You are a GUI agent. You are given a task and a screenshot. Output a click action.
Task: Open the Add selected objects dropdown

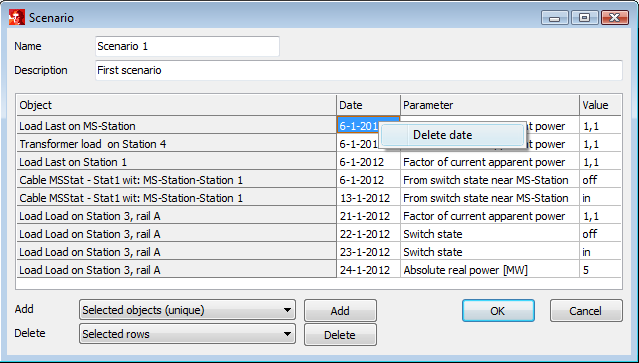(x=187, y=310)
